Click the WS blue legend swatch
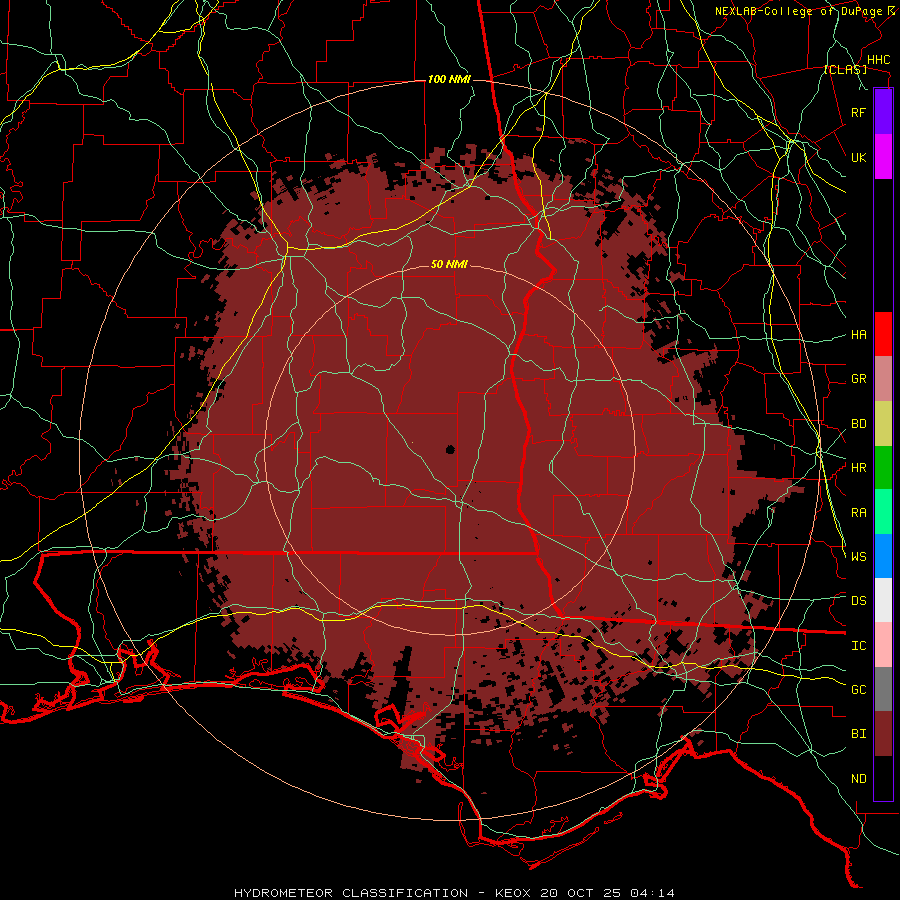Viewport: 900px width, 900px height. pyautogui.click(x=883, y=556)
